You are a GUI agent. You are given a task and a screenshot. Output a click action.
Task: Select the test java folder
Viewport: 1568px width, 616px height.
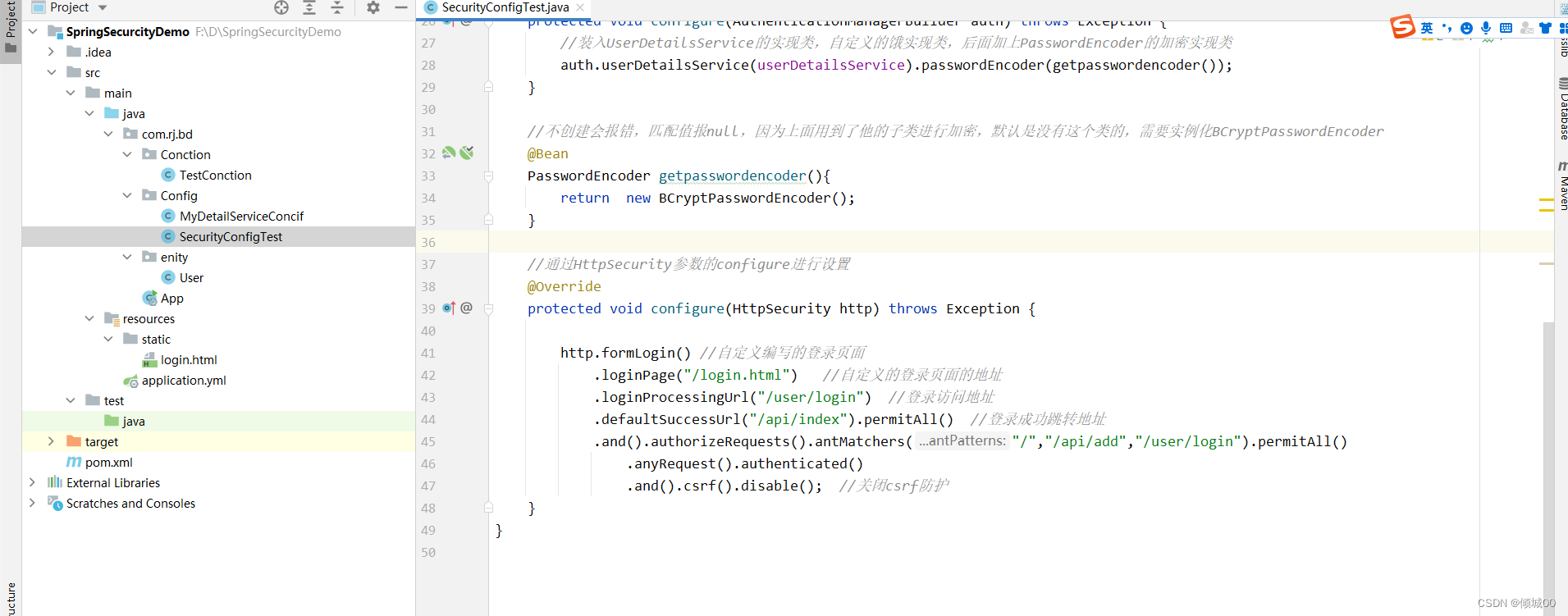[x=133, y=422]
